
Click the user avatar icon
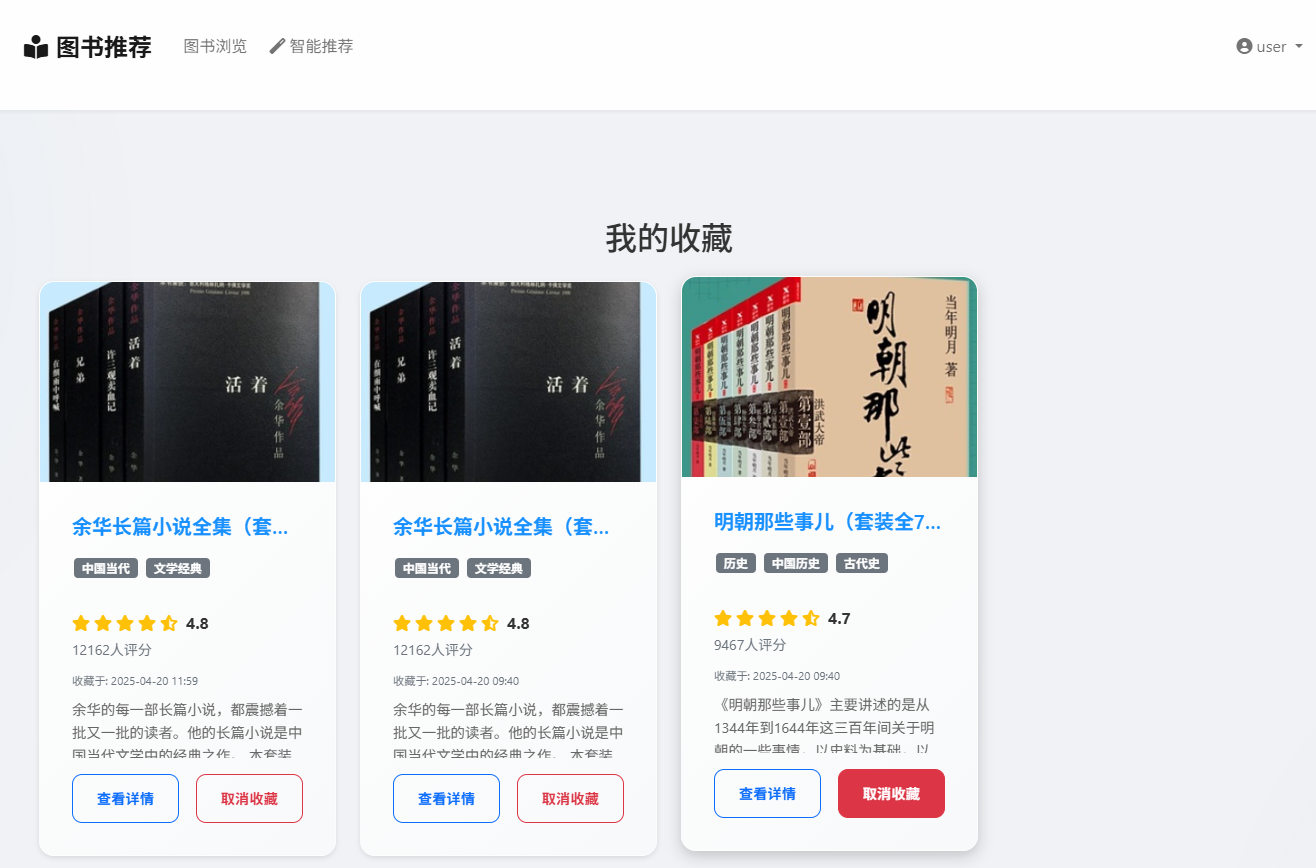(x=1244, y=46)
